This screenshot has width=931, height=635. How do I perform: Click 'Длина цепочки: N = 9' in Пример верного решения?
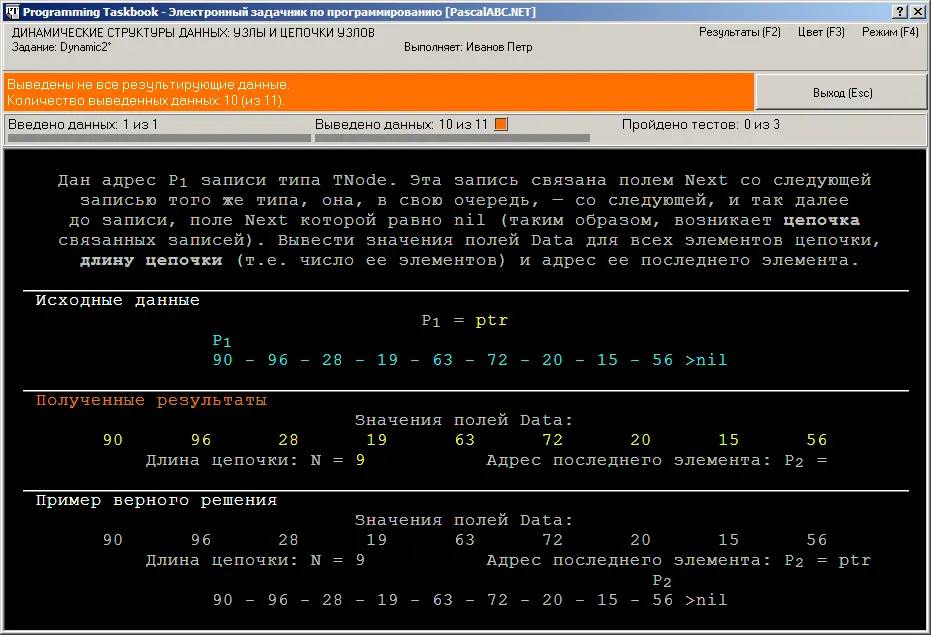click(x=255, y=560)
